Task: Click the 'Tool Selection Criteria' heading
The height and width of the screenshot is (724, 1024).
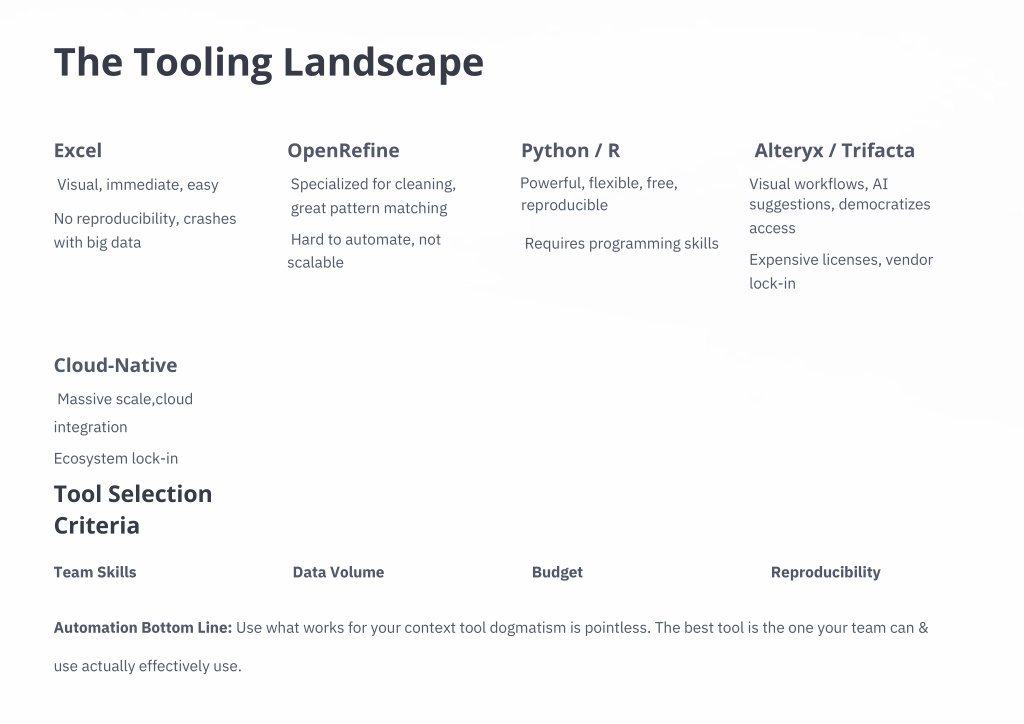Action: tap(133, 509)
